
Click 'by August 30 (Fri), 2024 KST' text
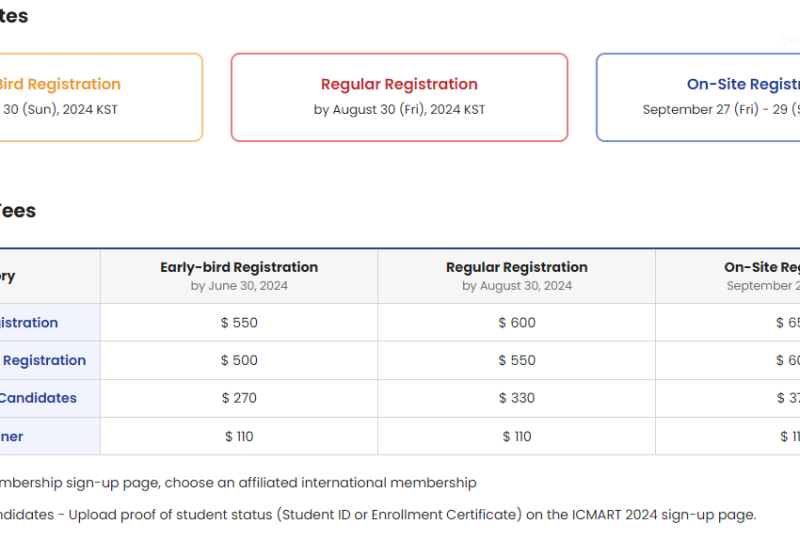[x=399, y=110]
